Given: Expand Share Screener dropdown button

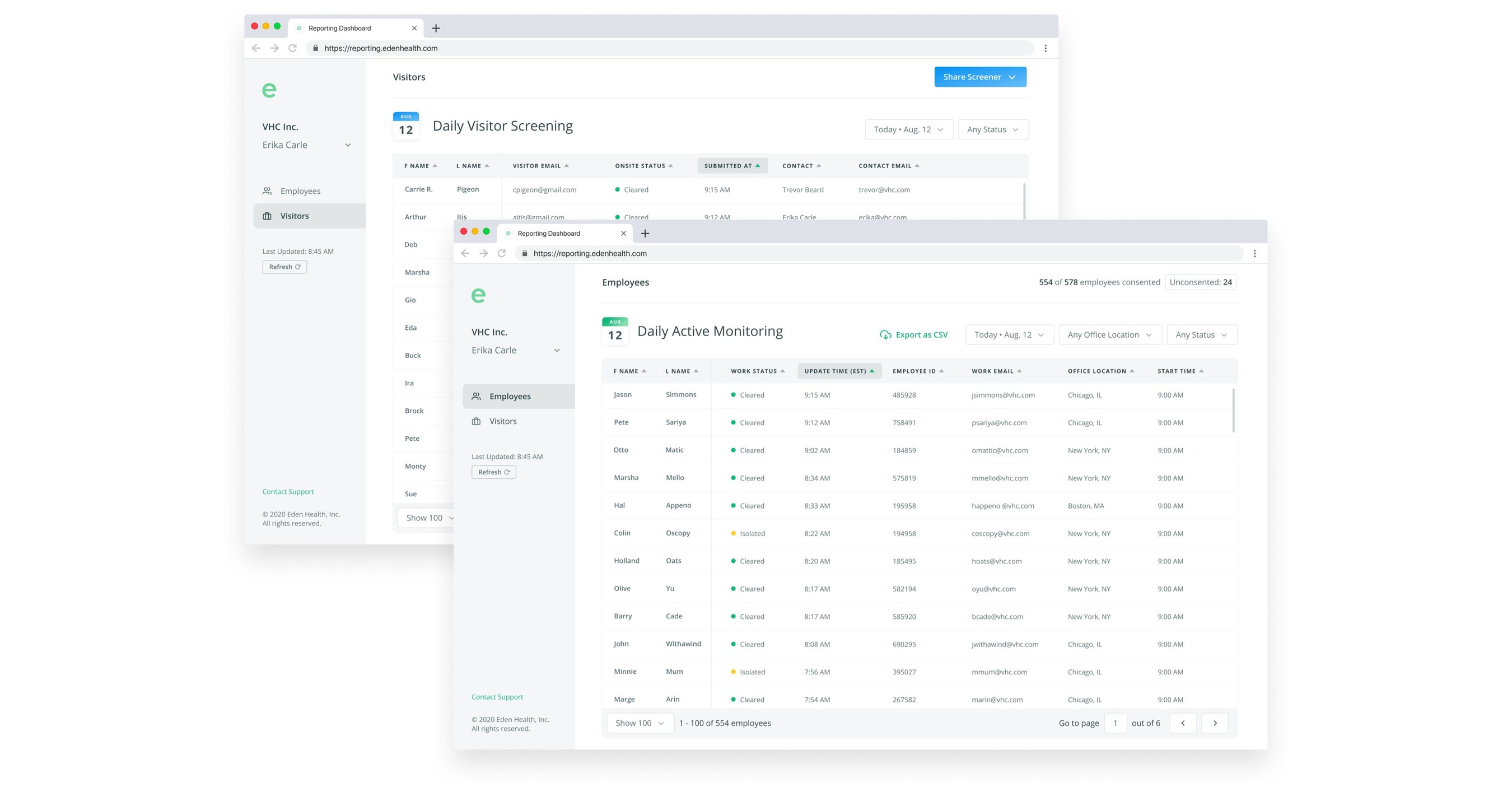Looking at the screenshot, I should tap(979, 77).
